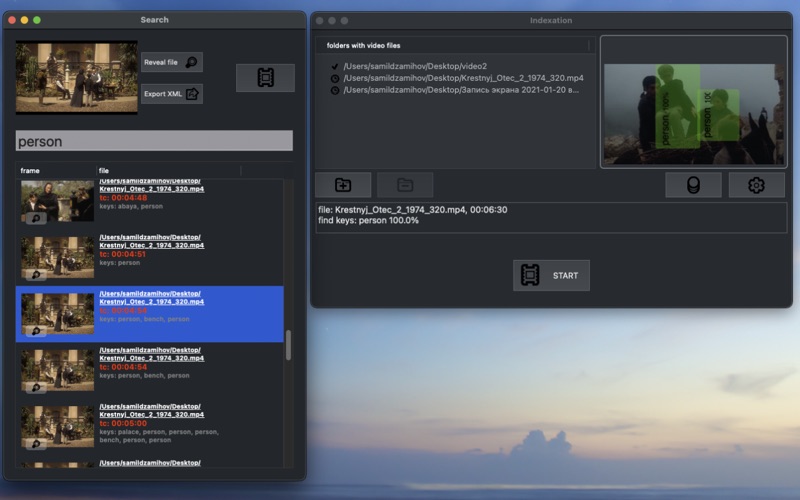The height and width of the screenshot is (500, 800).
Task: Export search results with Export XML
Action: (172, 94)
